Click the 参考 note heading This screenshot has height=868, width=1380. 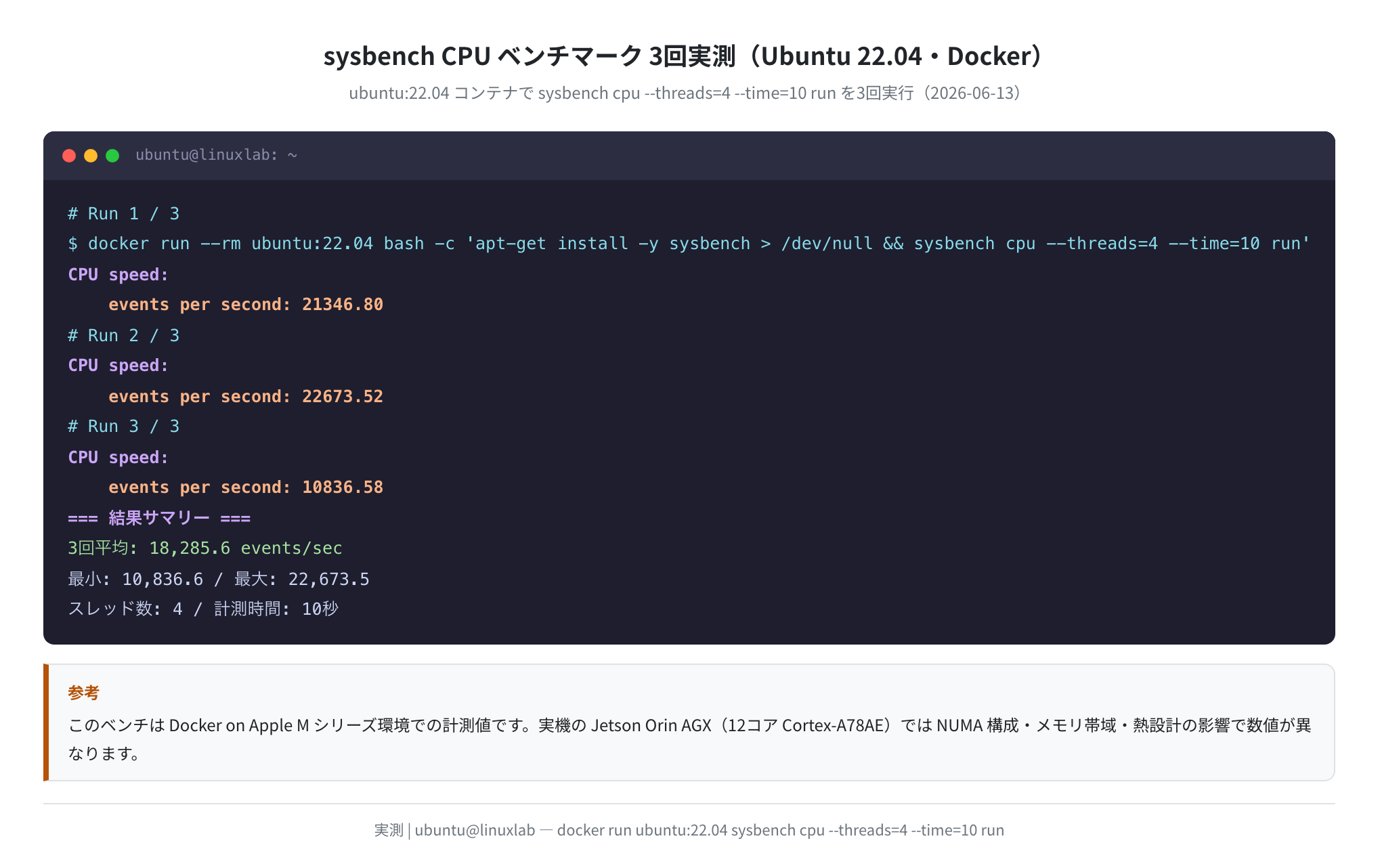click(84, 693)
